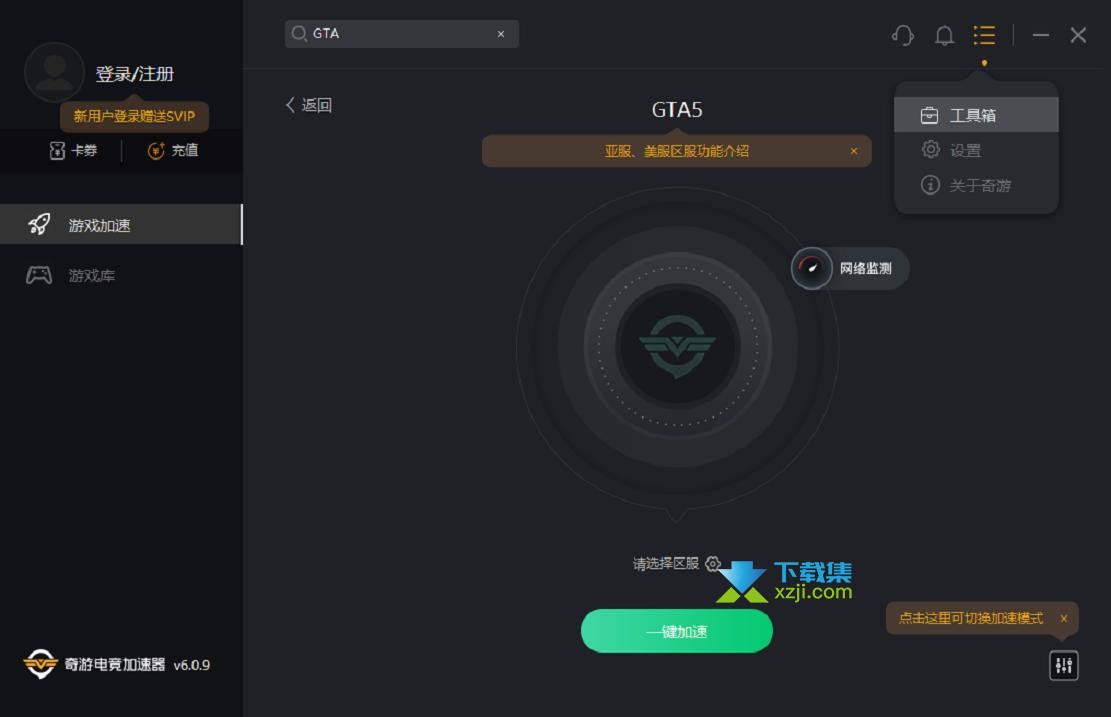The image size is (1111, 717).
Task: Dismiss the 点击这里可切换加速模式 tooltip
Action: [1064, 619]
